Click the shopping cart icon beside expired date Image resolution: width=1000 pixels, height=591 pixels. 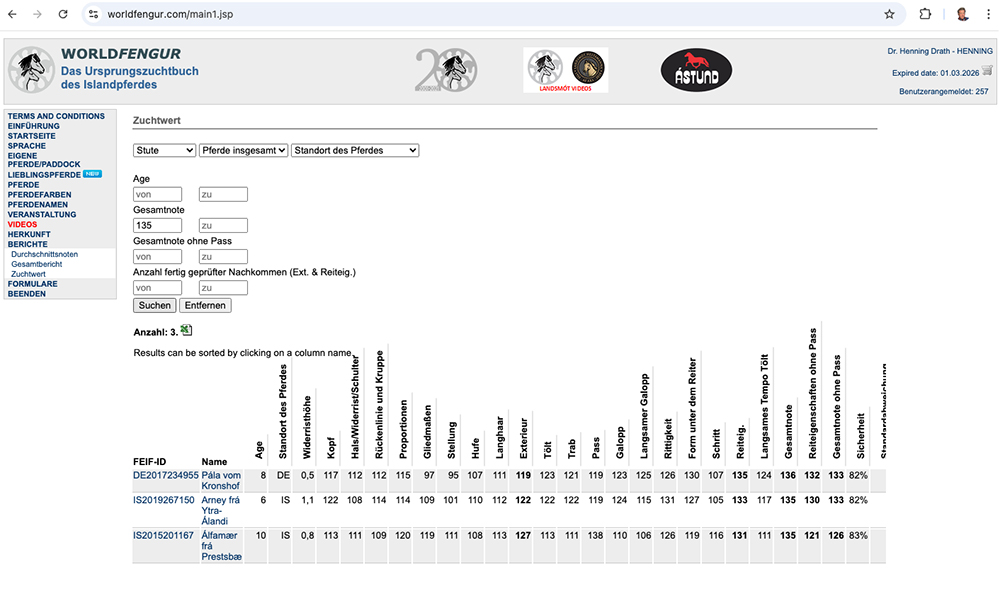pos(987,71)
